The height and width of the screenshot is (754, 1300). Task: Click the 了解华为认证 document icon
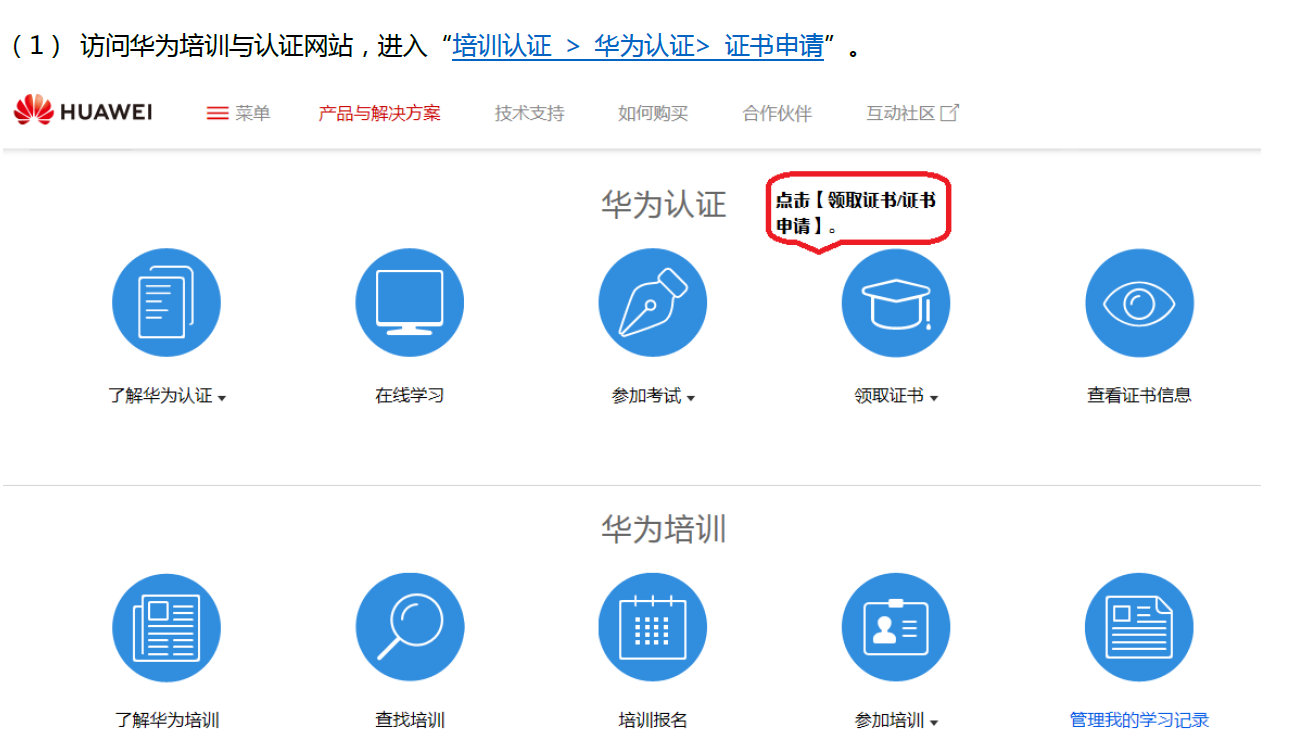(167, 302)
